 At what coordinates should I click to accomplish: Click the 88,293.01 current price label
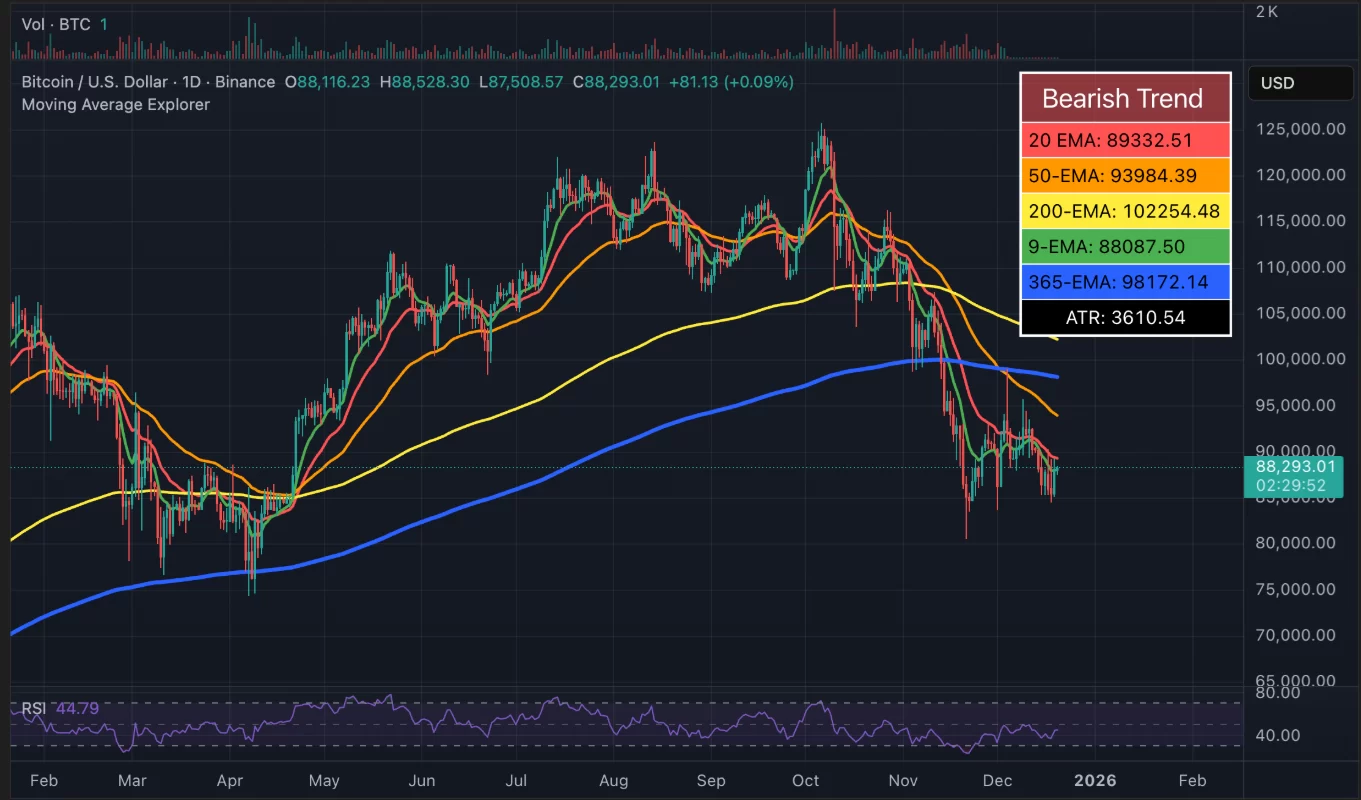coord(1296,466)
